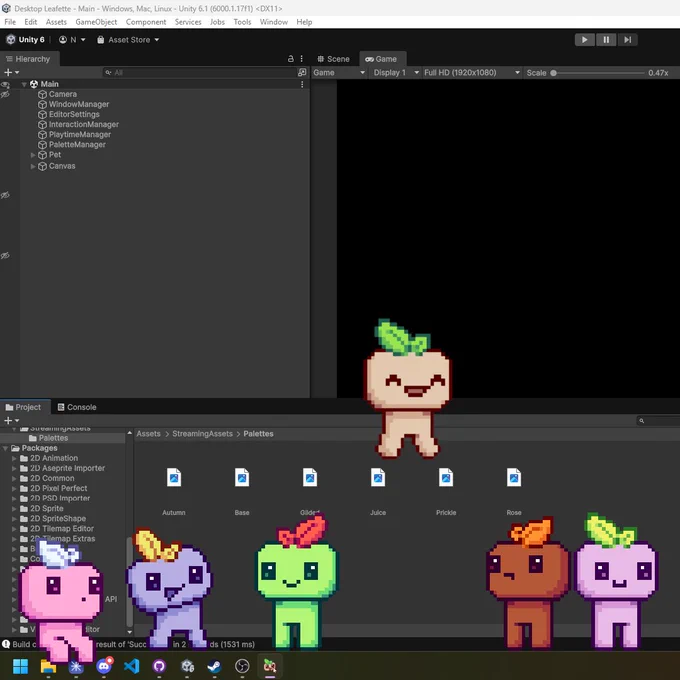Viewport: 680px width, 680px height.
Task: Toggle scene visibility eye at Main row
Action: click(5, 85)
